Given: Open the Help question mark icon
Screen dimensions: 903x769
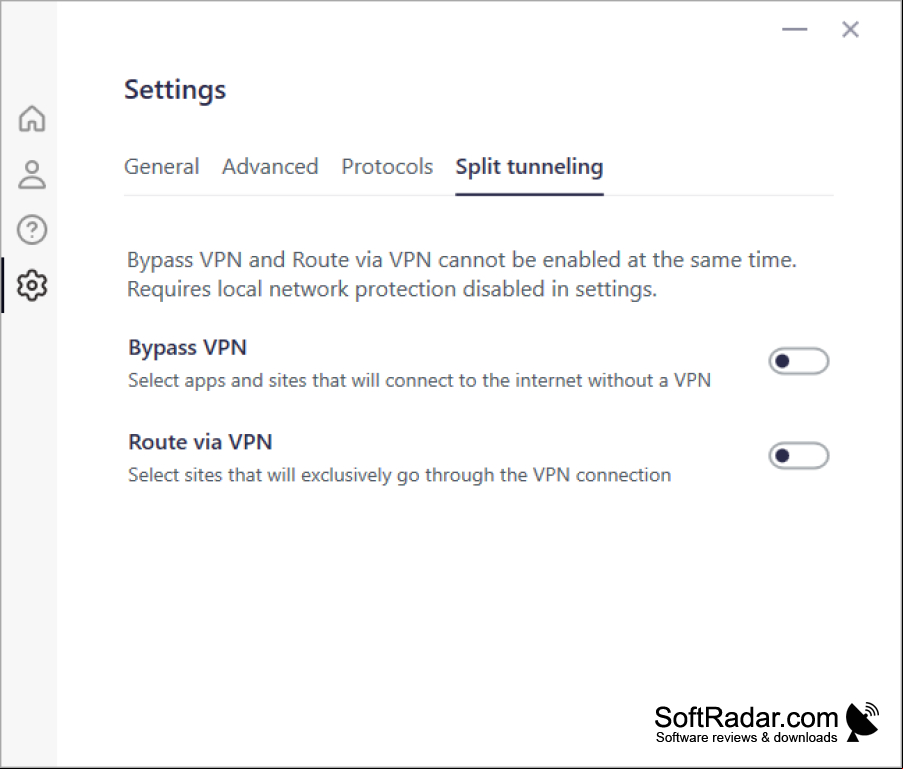Looking at the screenshot, I should pos(32,230).
